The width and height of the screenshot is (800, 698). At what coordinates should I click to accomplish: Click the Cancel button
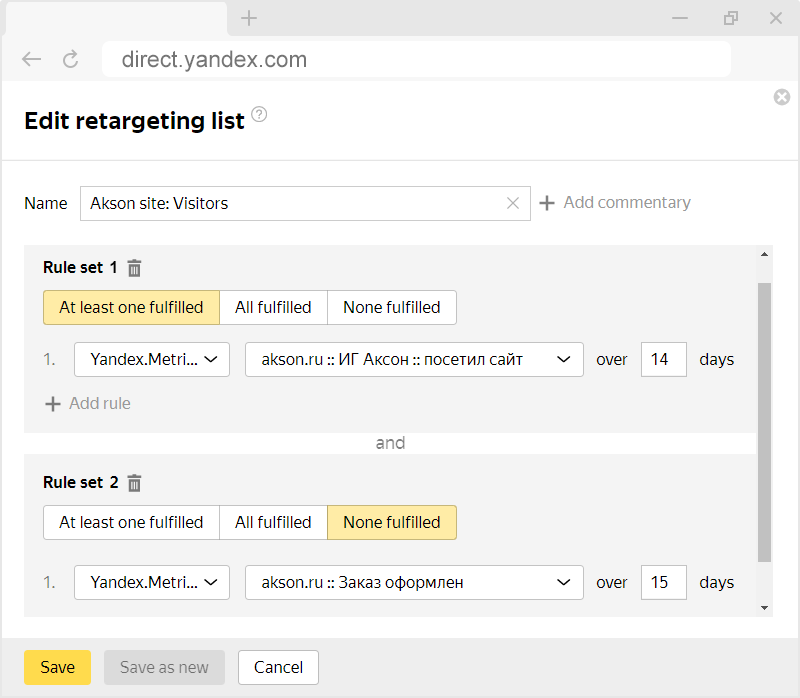[279, 668]
